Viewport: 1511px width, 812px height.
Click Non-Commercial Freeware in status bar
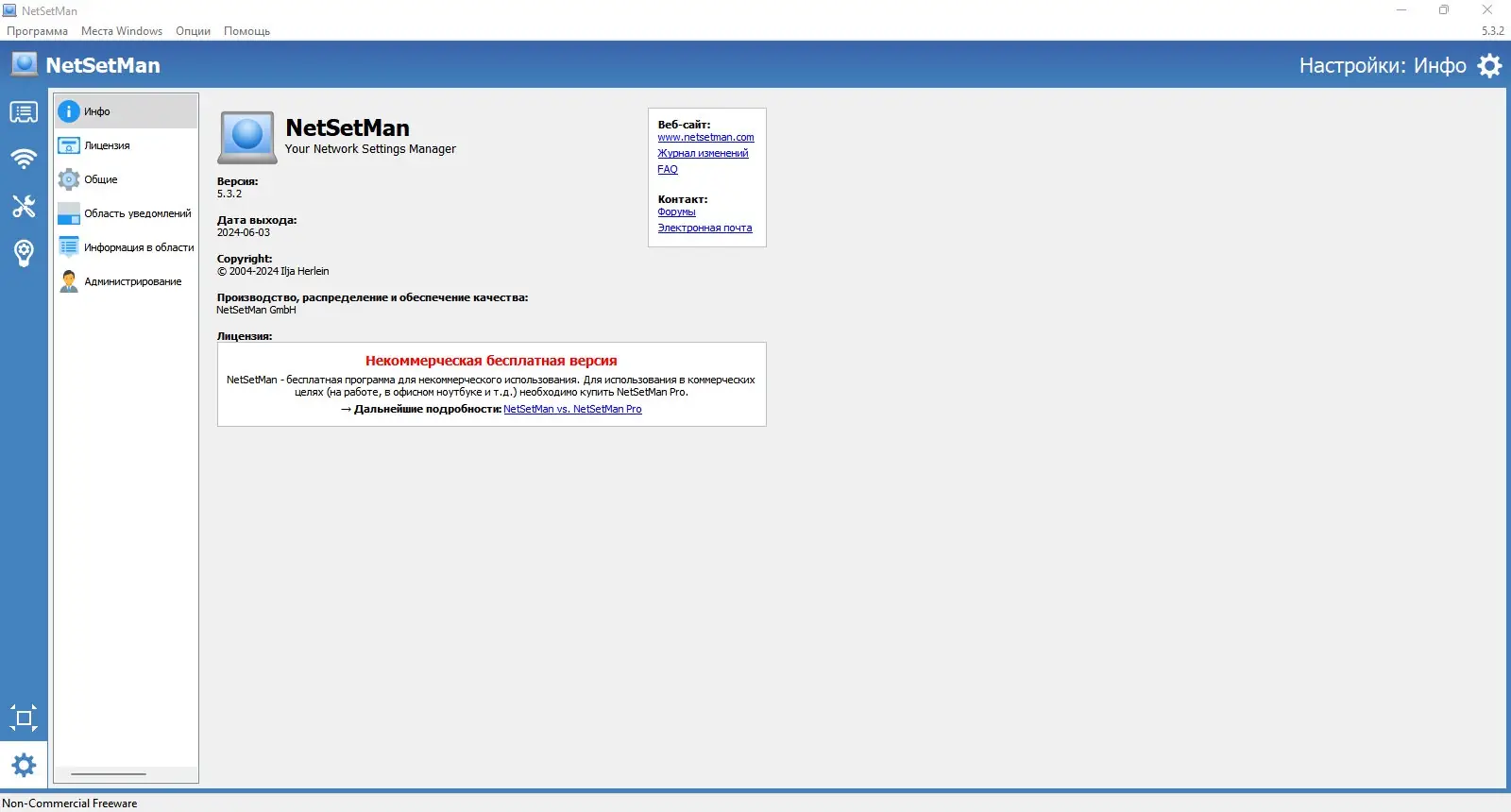point(70,804)
